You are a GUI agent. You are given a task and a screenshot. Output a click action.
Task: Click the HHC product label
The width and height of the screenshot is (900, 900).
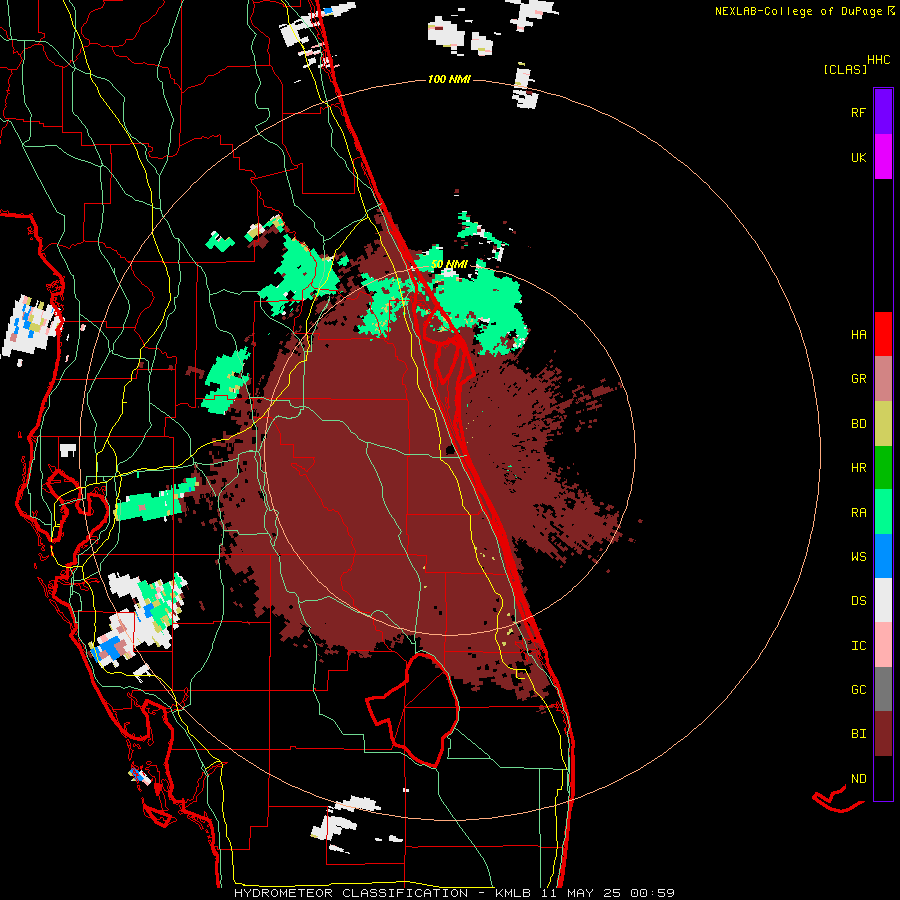point(879,60)
